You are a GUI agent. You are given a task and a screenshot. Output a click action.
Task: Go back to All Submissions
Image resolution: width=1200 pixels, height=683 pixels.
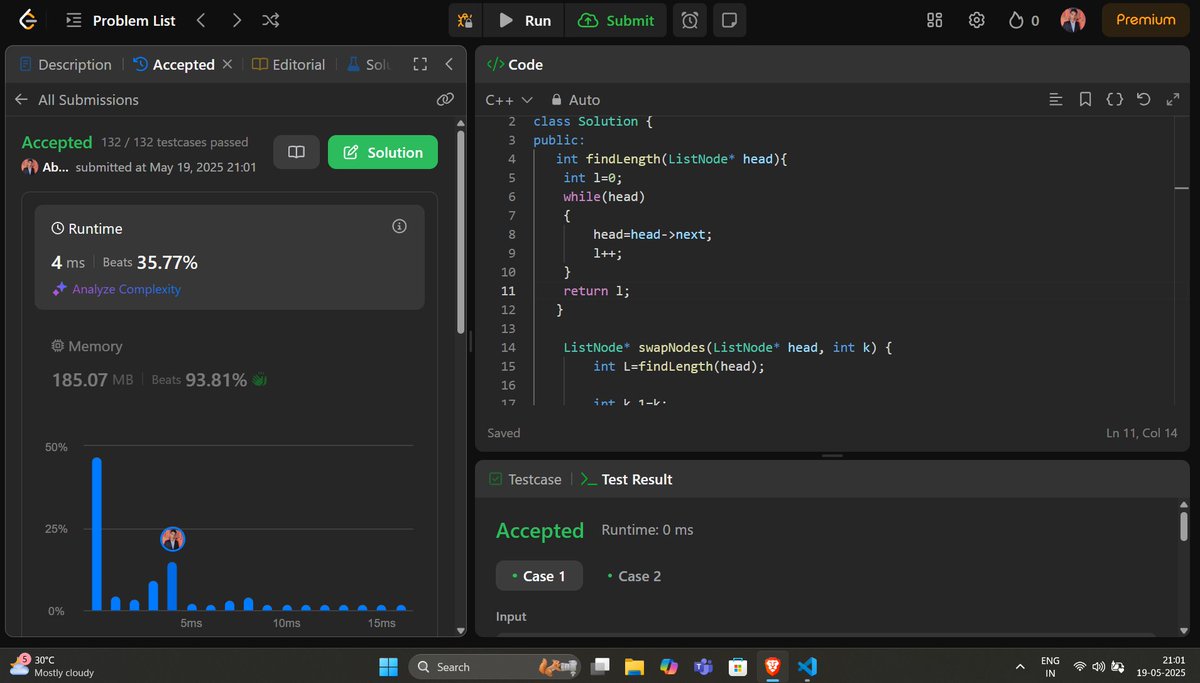[77, 100]
